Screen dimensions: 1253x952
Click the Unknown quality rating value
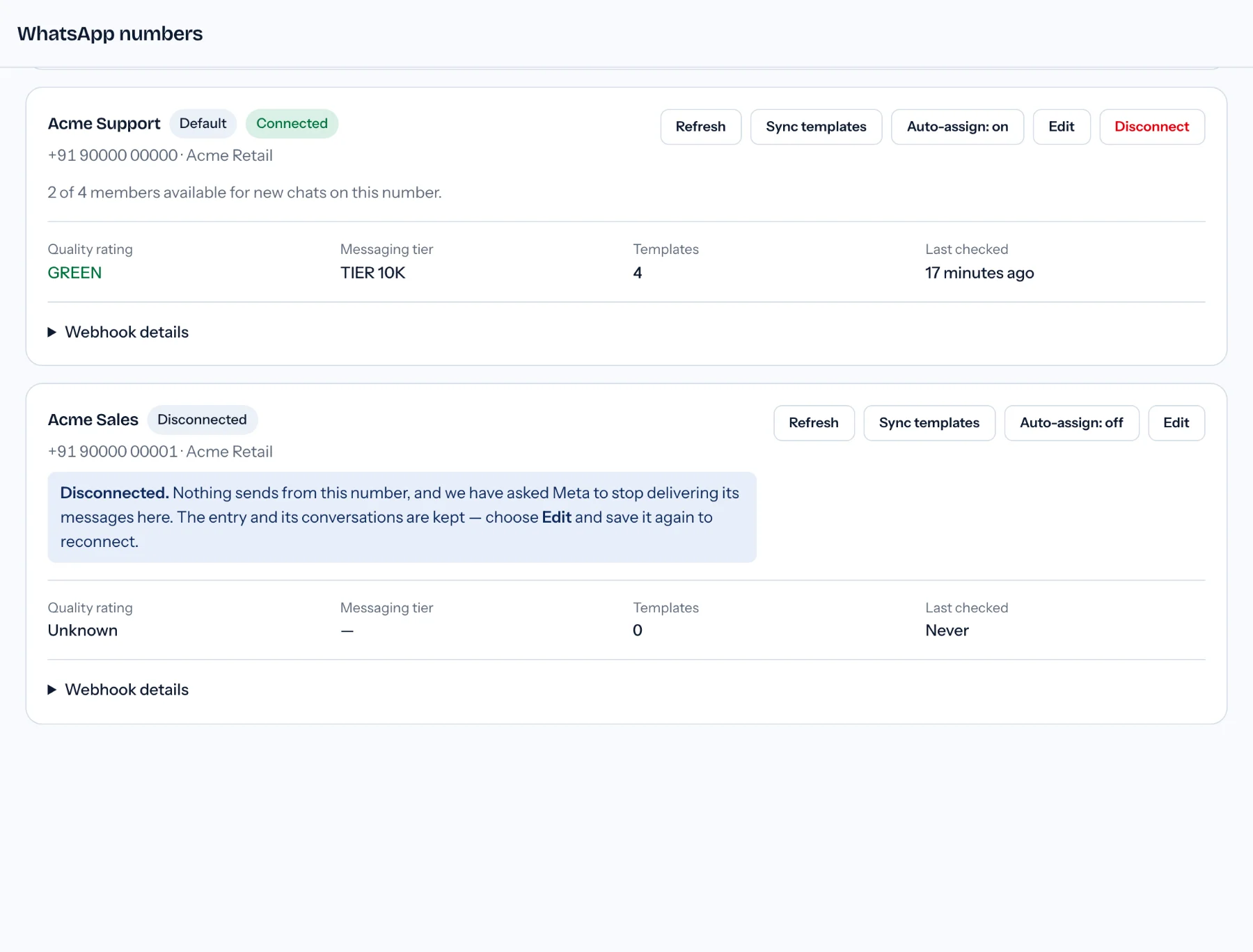coord(82,630)
